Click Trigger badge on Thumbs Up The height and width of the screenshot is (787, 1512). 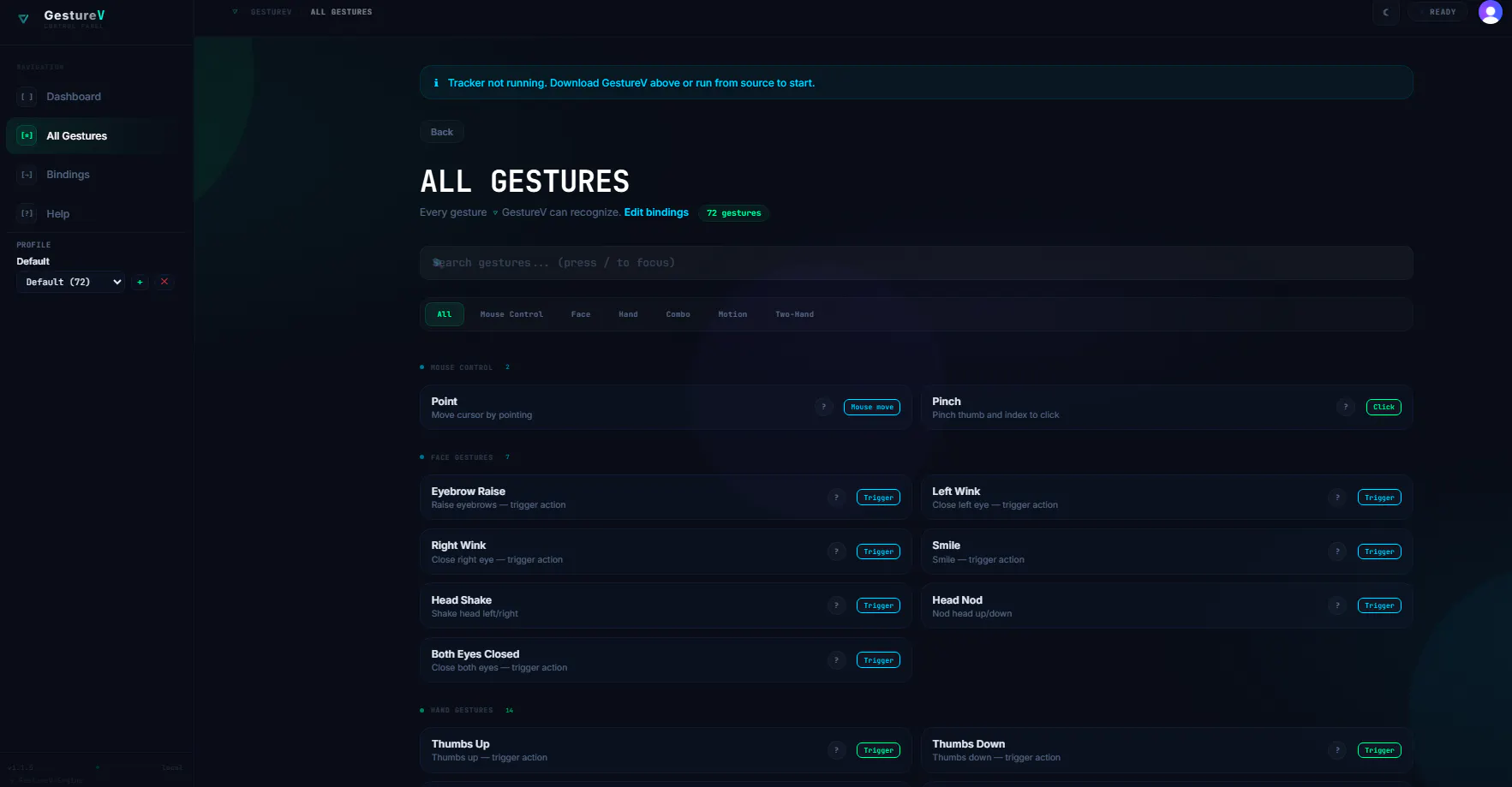pyautogui.click(x=878, y=750)
